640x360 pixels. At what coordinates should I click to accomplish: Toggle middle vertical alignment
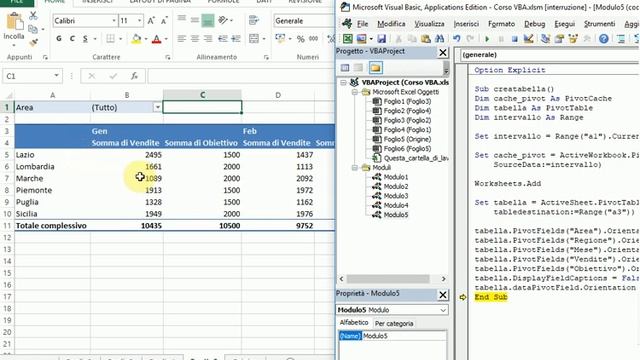coord(195,20)
